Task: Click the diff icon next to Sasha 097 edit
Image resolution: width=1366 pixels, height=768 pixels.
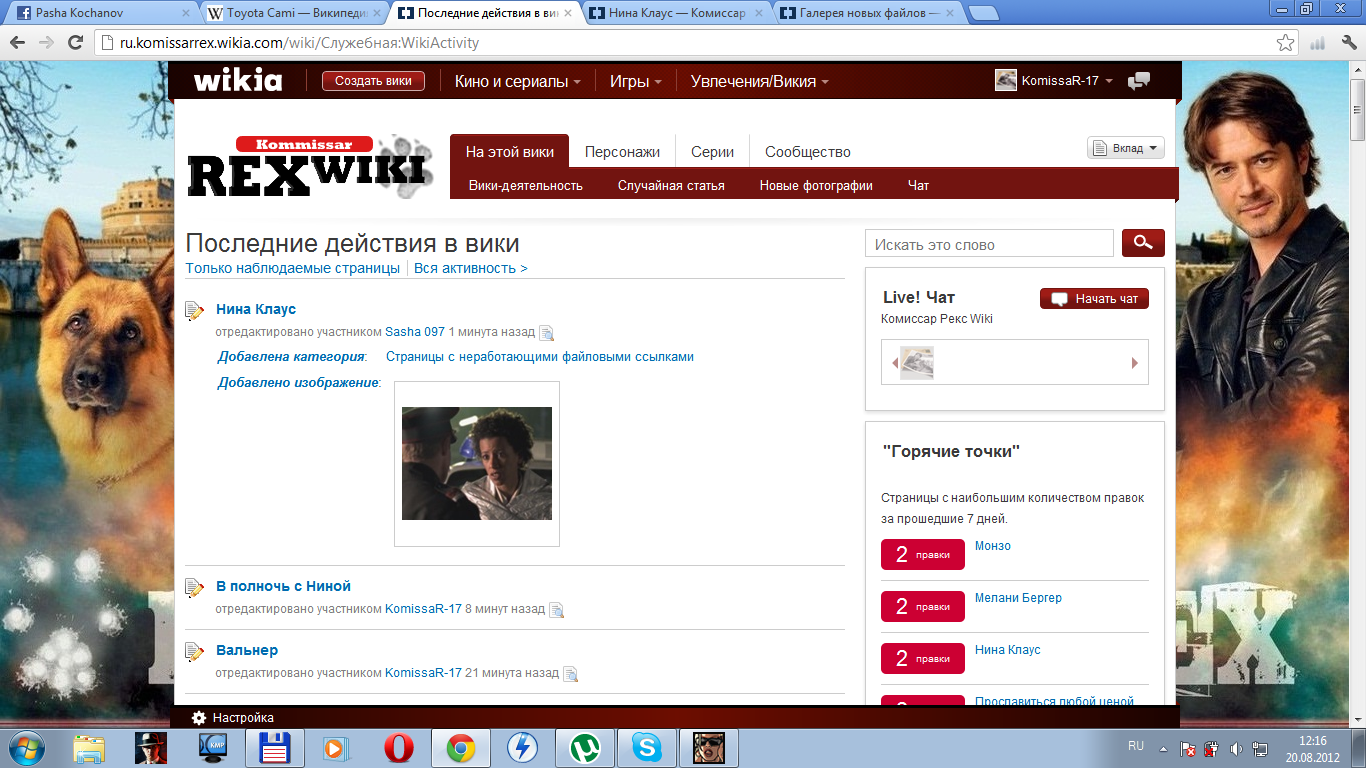Action: coord(546,333)
